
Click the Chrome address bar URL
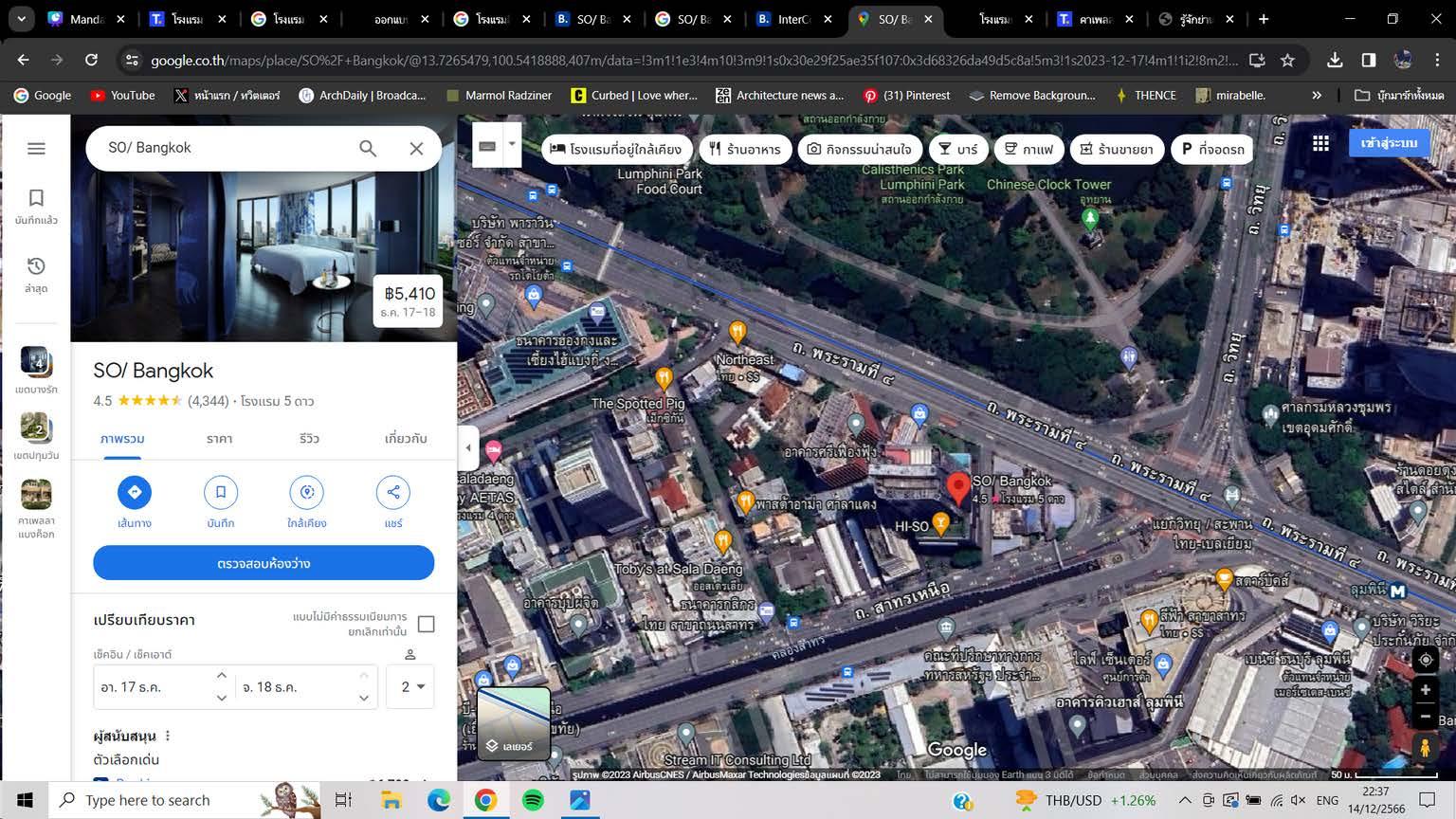[694, 60]
